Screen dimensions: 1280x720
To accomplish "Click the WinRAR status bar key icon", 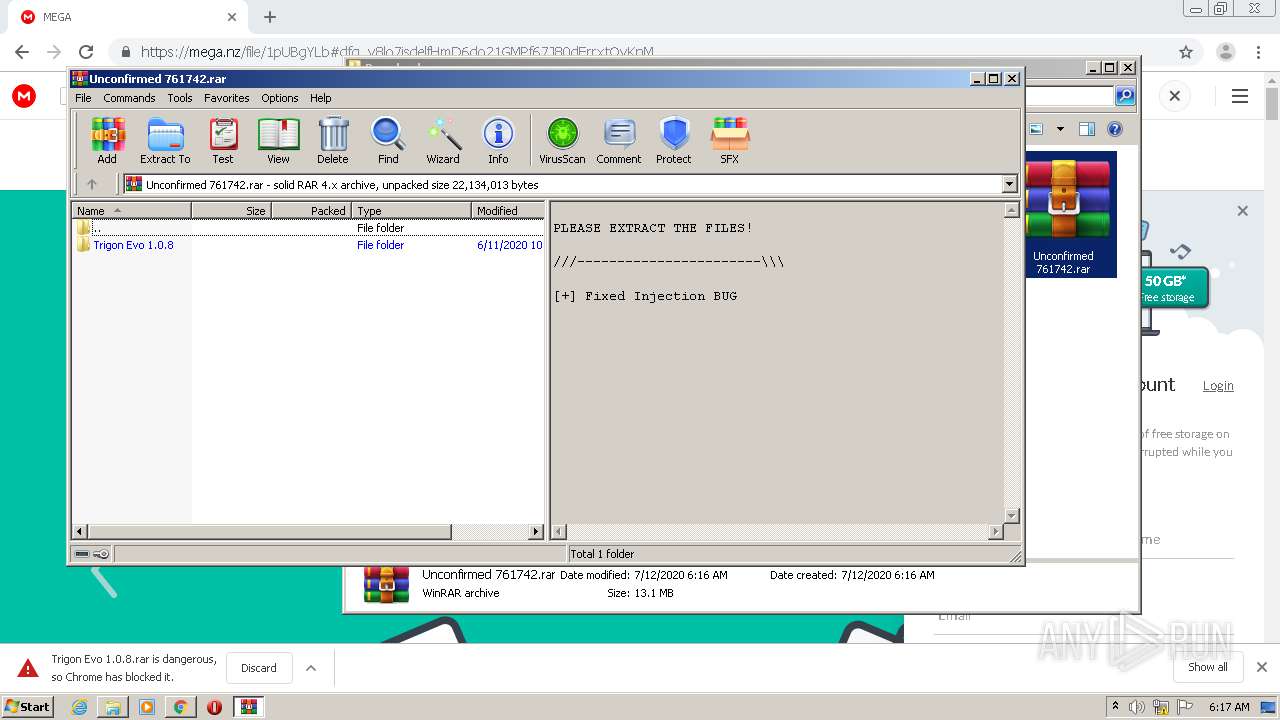I will click(101, 554).
